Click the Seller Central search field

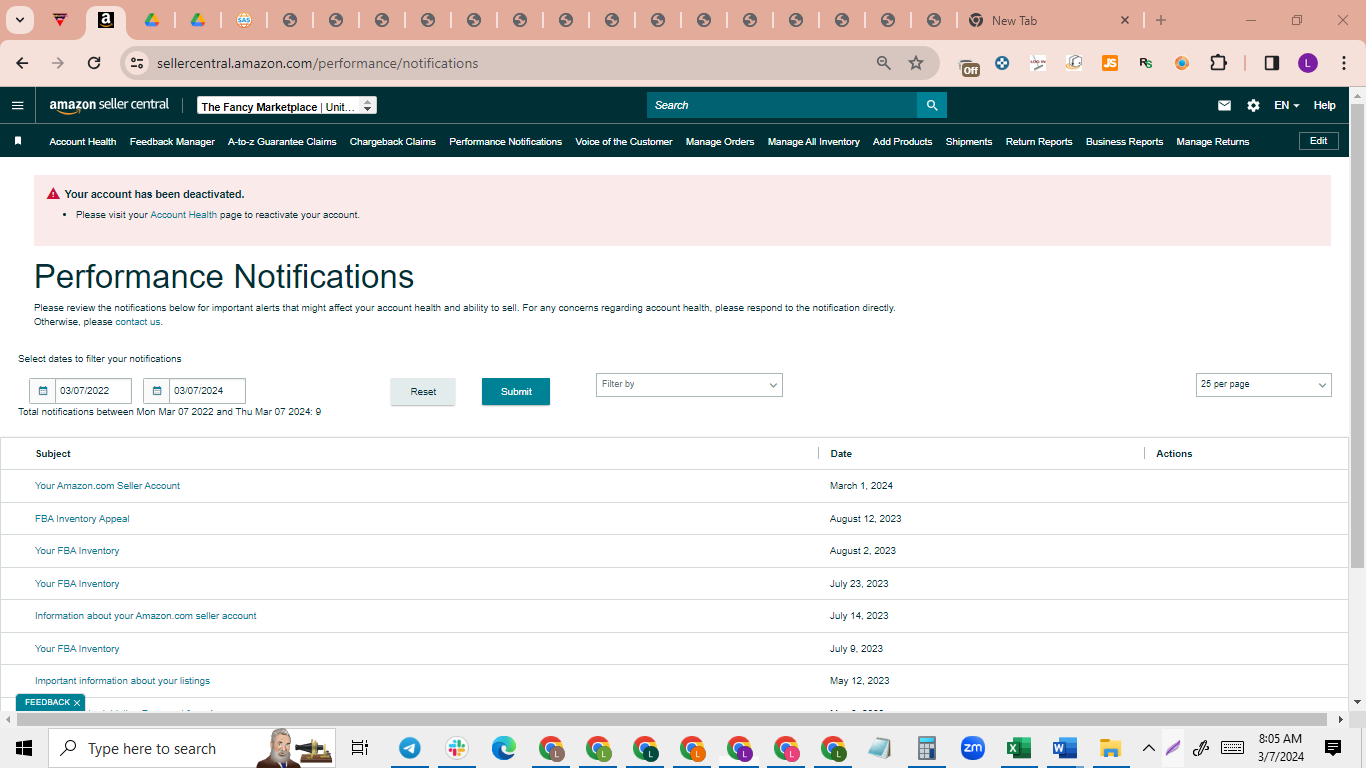click(x=782, y=105)
